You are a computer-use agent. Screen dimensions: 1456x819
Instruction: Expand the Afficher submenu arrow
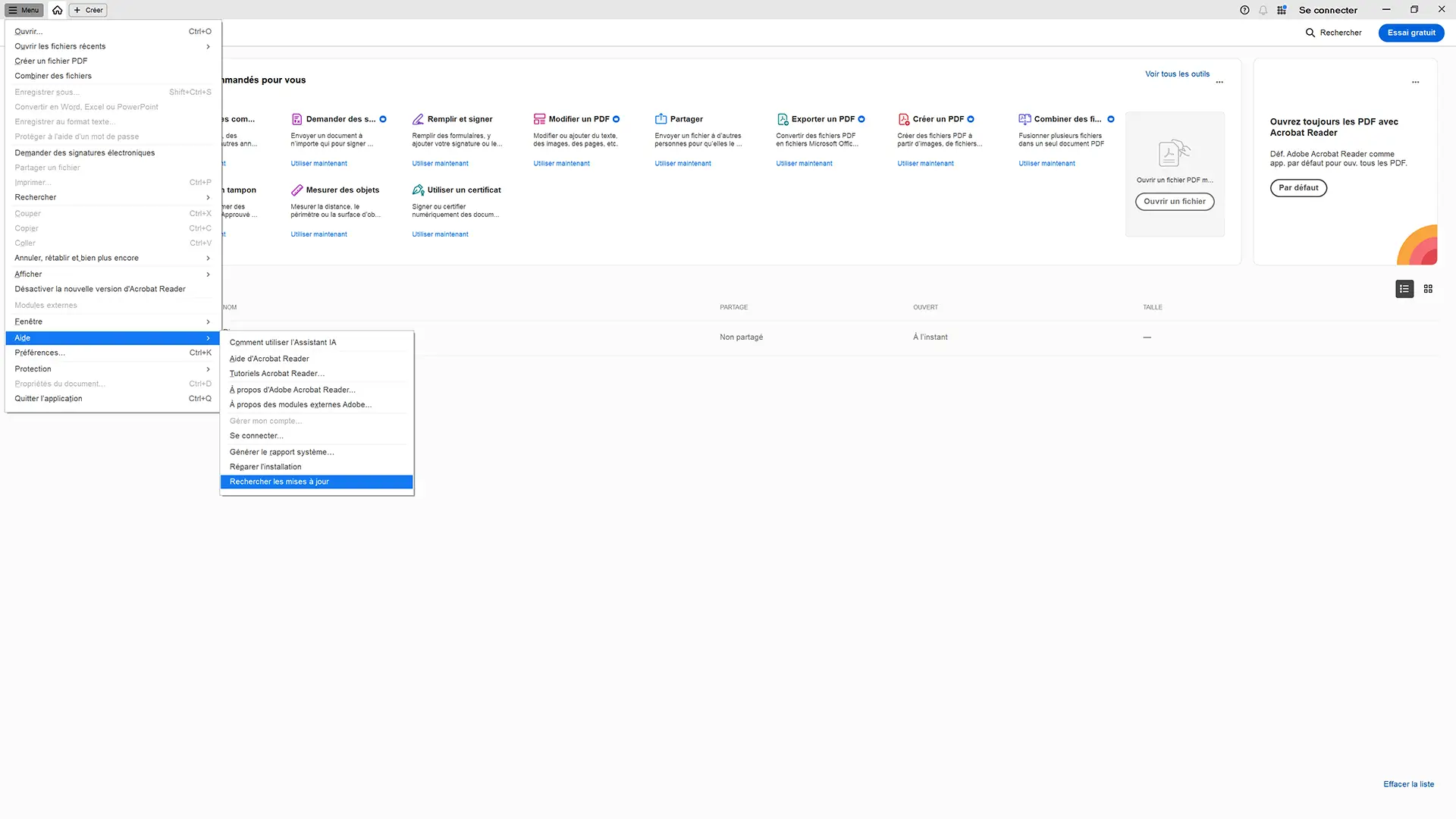tap(208, 275)
